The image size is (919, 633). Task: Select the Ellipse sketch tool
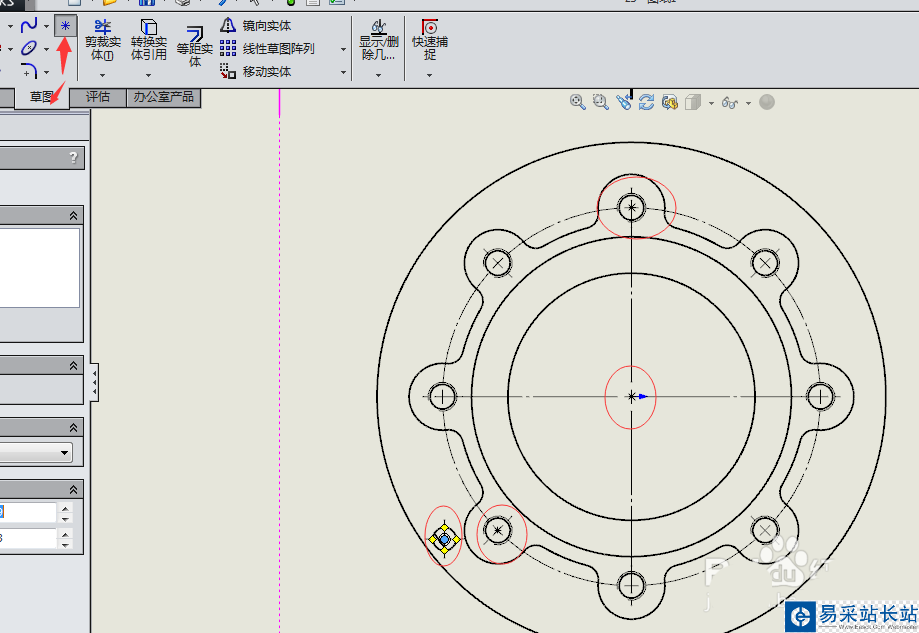[x=29, y=48]
